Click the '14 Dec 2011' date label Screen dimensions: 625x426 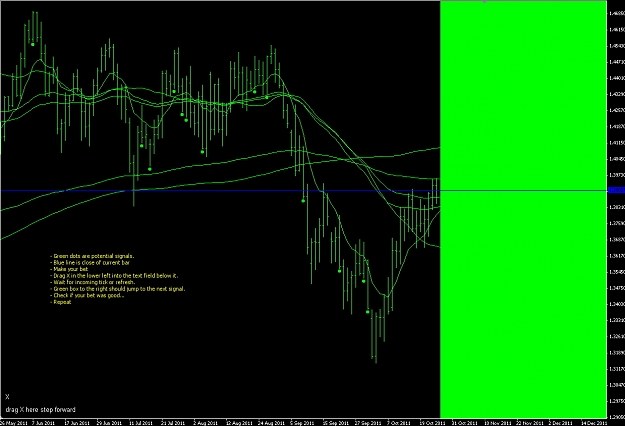point(594,423)
